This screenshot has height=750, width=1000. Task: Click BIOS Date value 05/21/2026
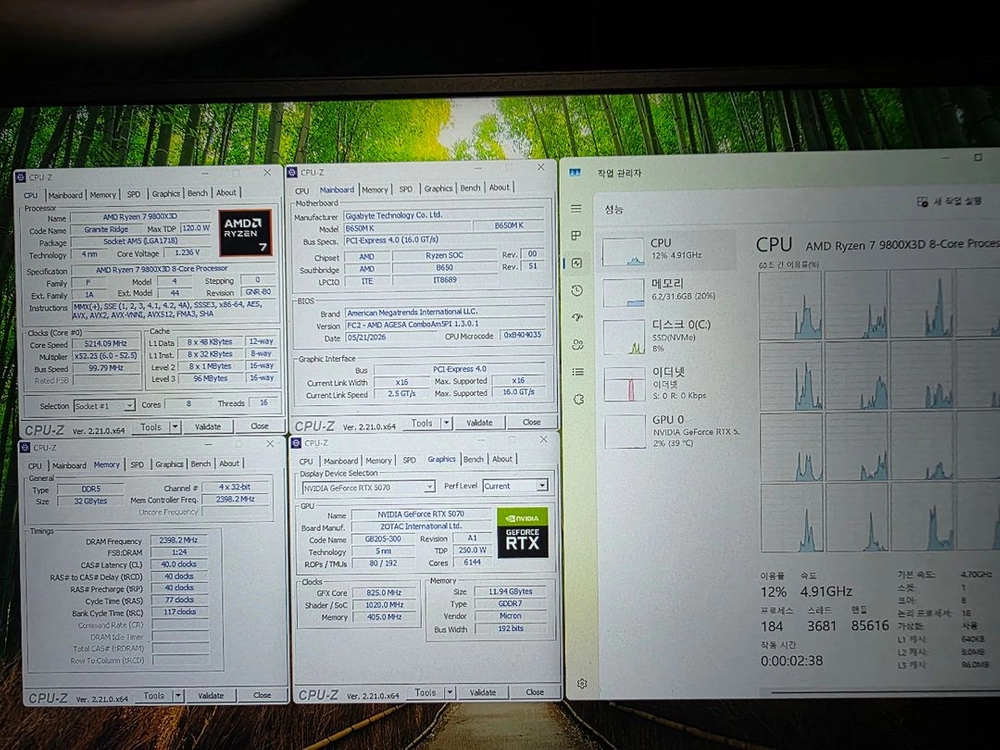(392, 337)
